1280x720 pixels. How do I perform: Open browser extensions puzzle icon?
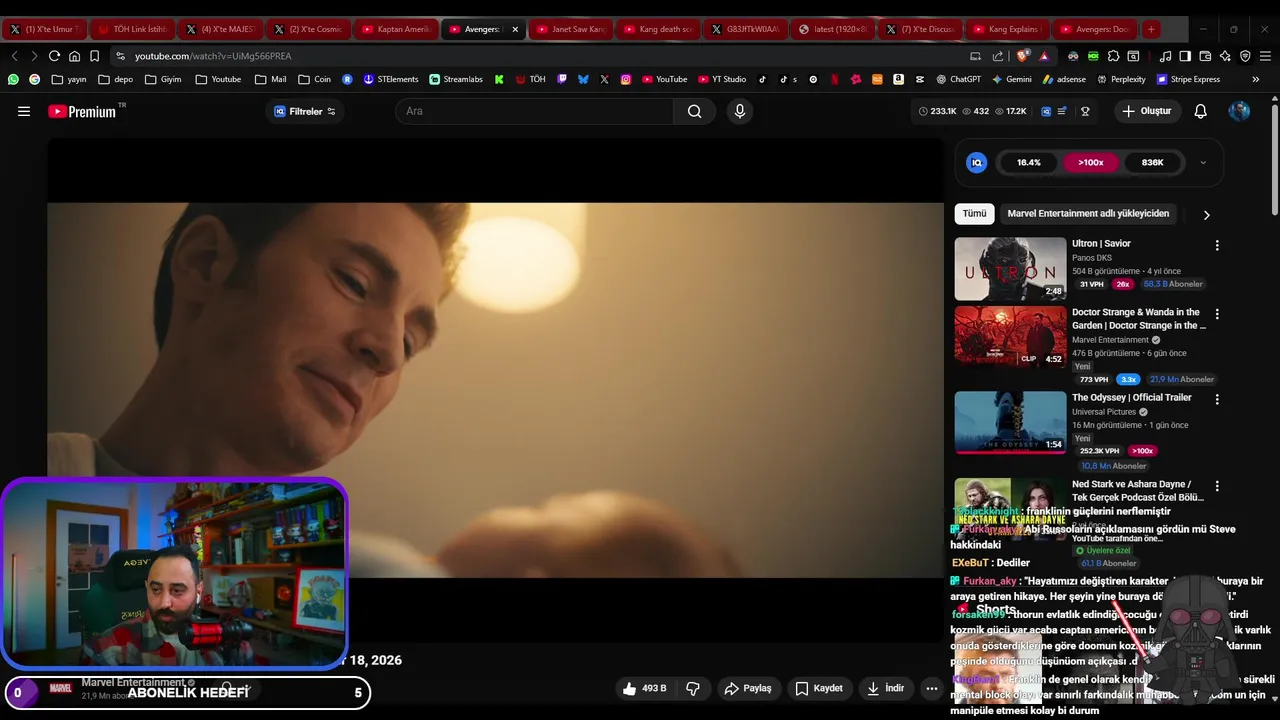tap(1113, 56)
